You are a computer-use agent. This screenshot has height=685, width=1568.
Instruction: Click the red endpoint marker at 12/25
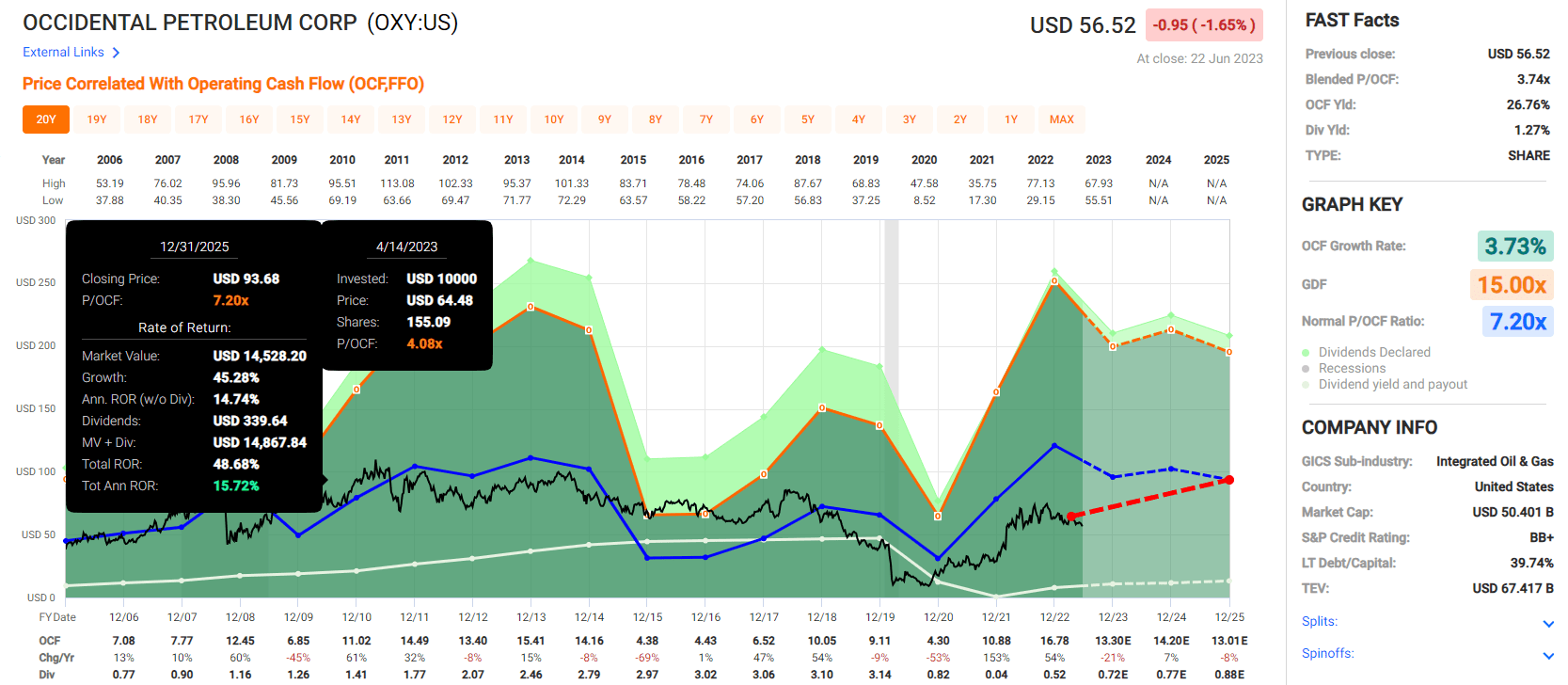(x=1228, y=480)
